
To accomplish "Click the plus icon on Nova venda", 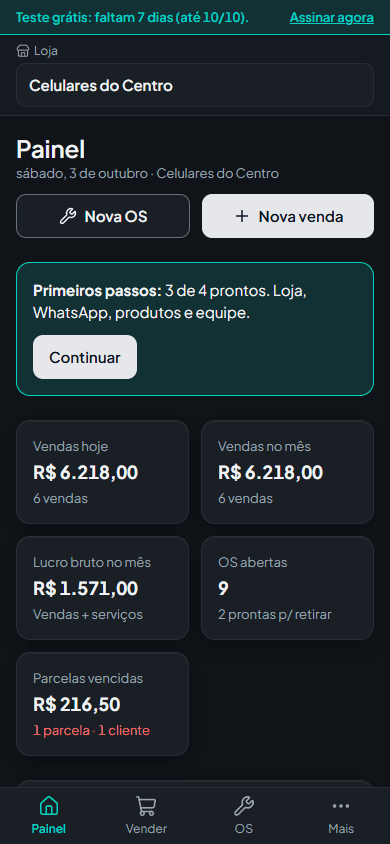I will [242, 216].
